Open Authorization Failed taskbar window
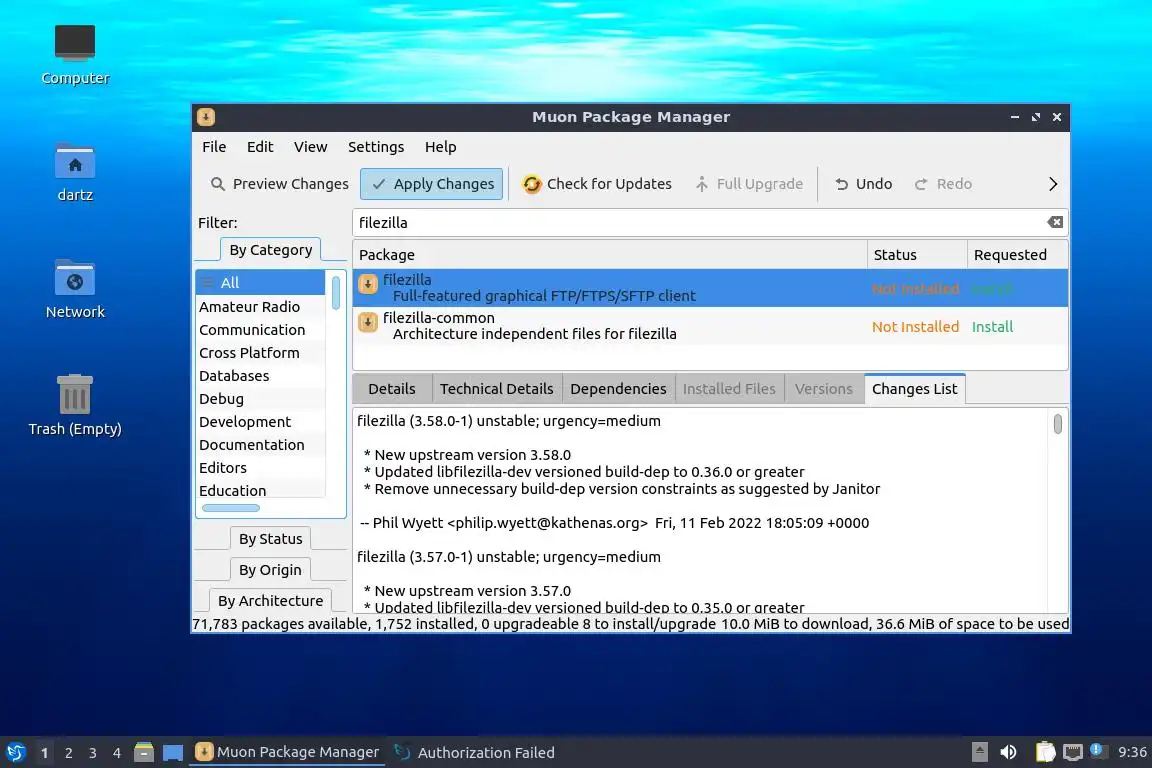The width and height of the screenshot is (1152, 768). point(475,752)
